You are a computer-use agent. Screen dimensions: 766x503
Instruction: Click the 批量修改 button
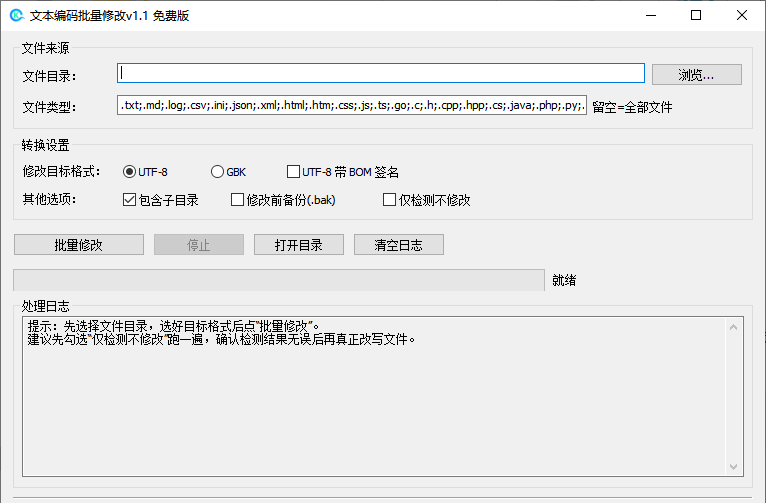click(79, 245)
